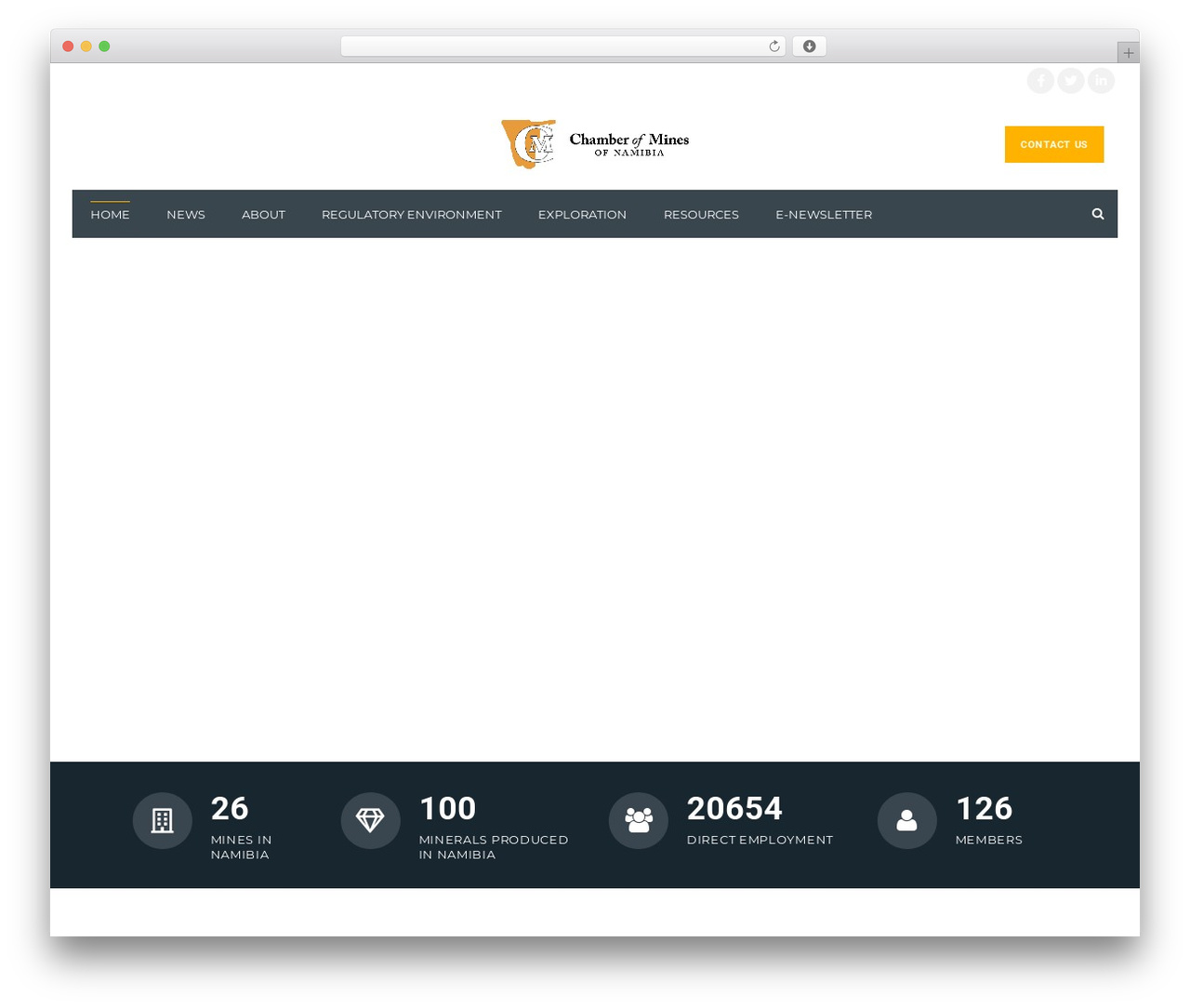Image resolution: width=1190 pixels, height=1008 pixels.
Task: Click the Contact Us button
Action: coord(1054,144)
